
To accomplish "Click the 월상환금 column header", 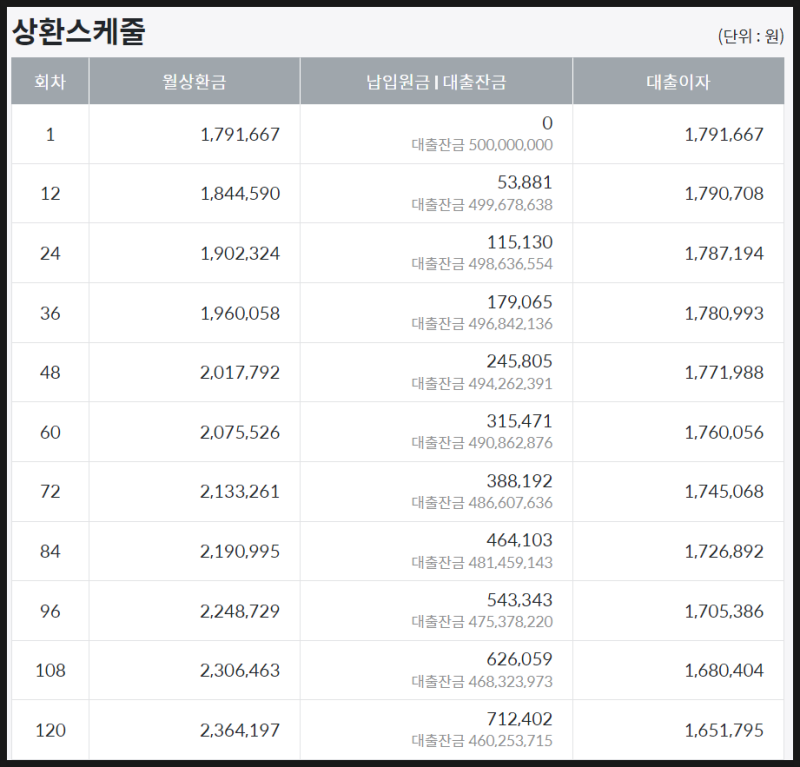I will pos(194,82).
